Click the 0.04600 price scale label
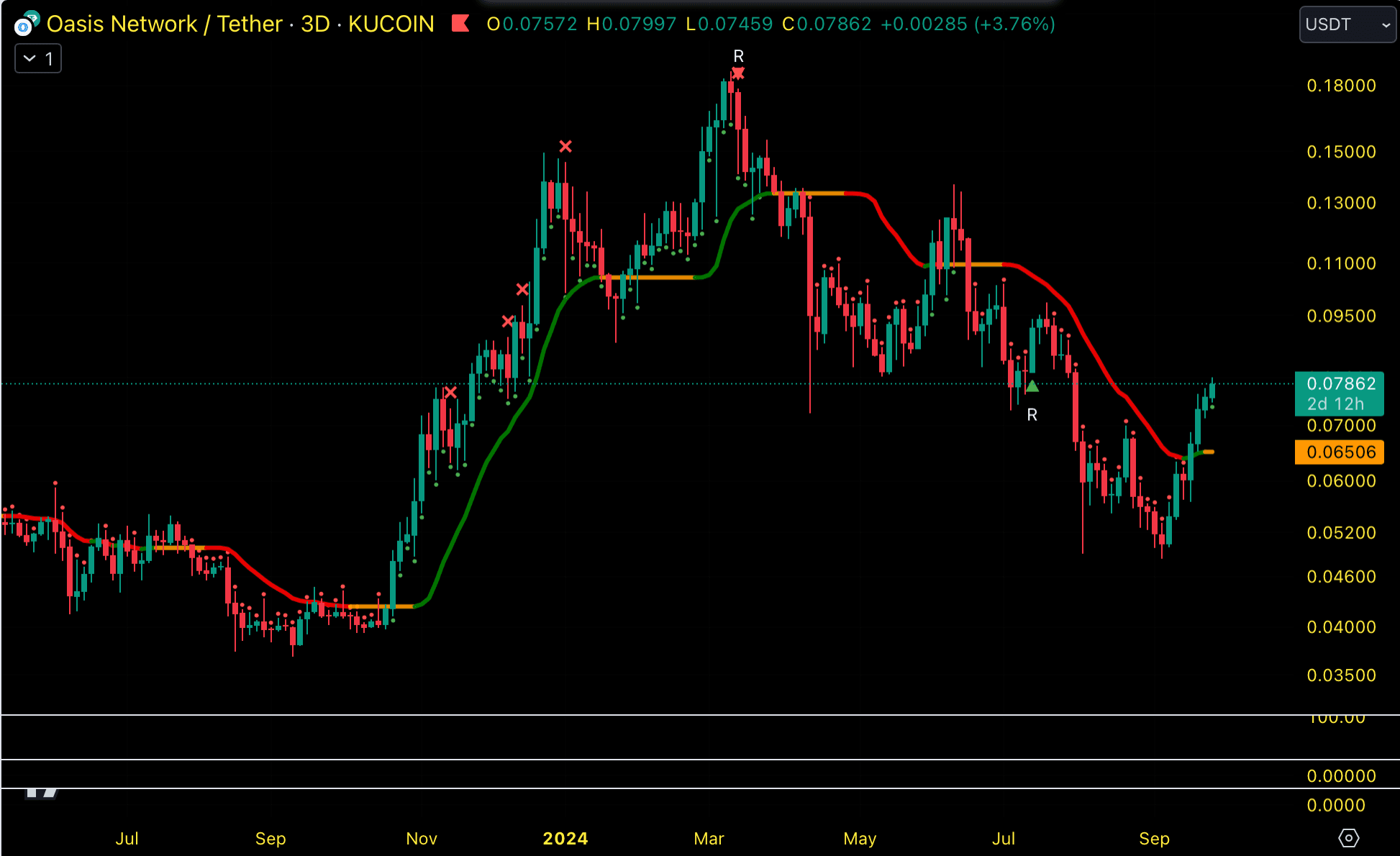The height and width of the screenshot is (856, 1400). tap(1341, 576)
